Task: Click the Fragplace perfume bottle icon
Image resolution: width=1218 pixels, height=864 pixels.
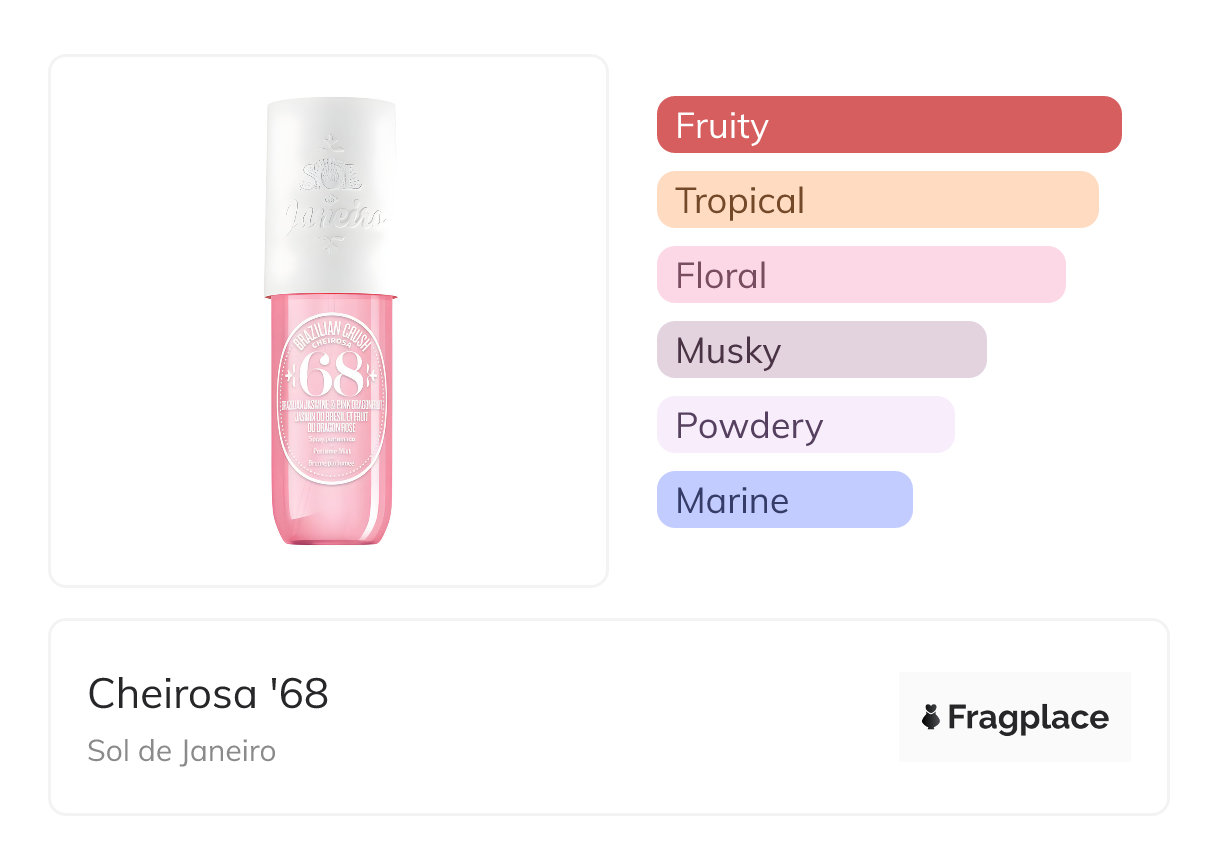Action: [932, 717]
